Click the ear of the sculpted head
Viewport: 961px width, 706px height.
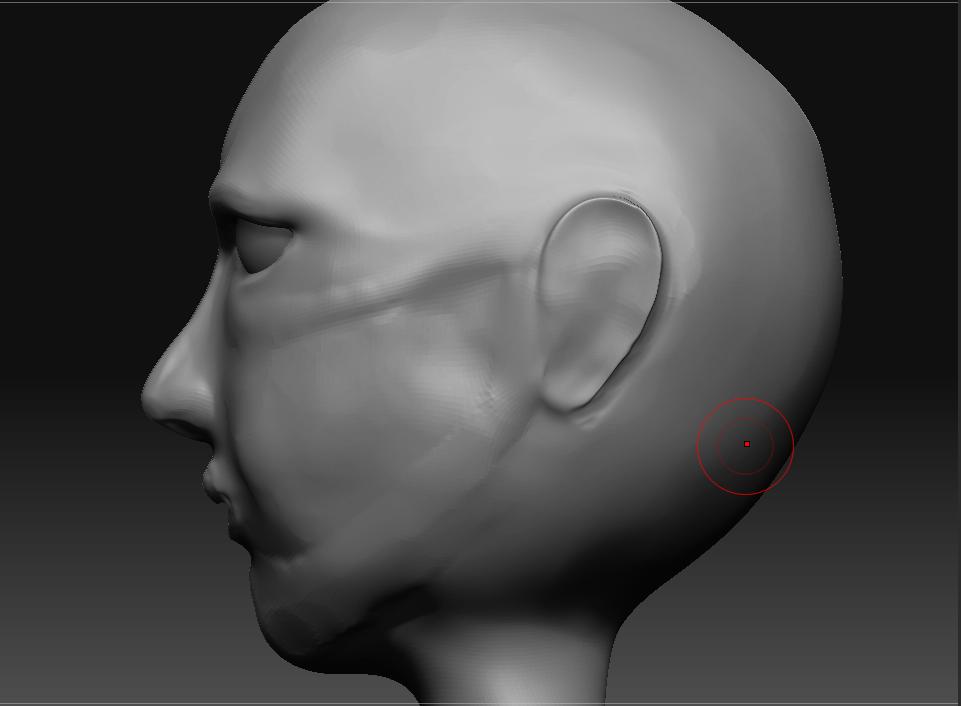point(599,304)
